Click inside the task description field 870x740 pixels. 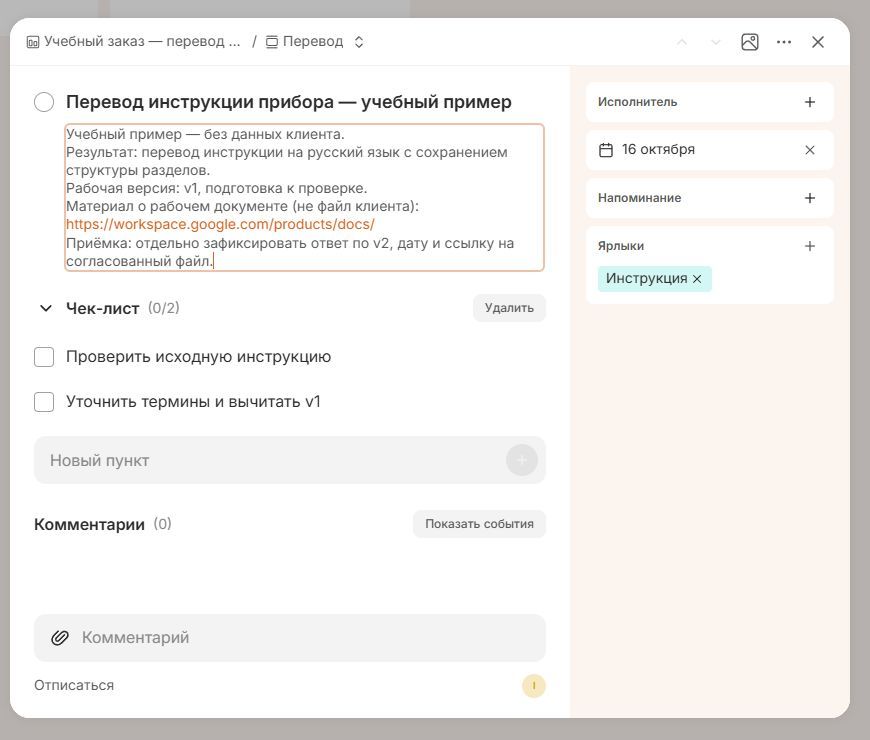tap(304, 197)
